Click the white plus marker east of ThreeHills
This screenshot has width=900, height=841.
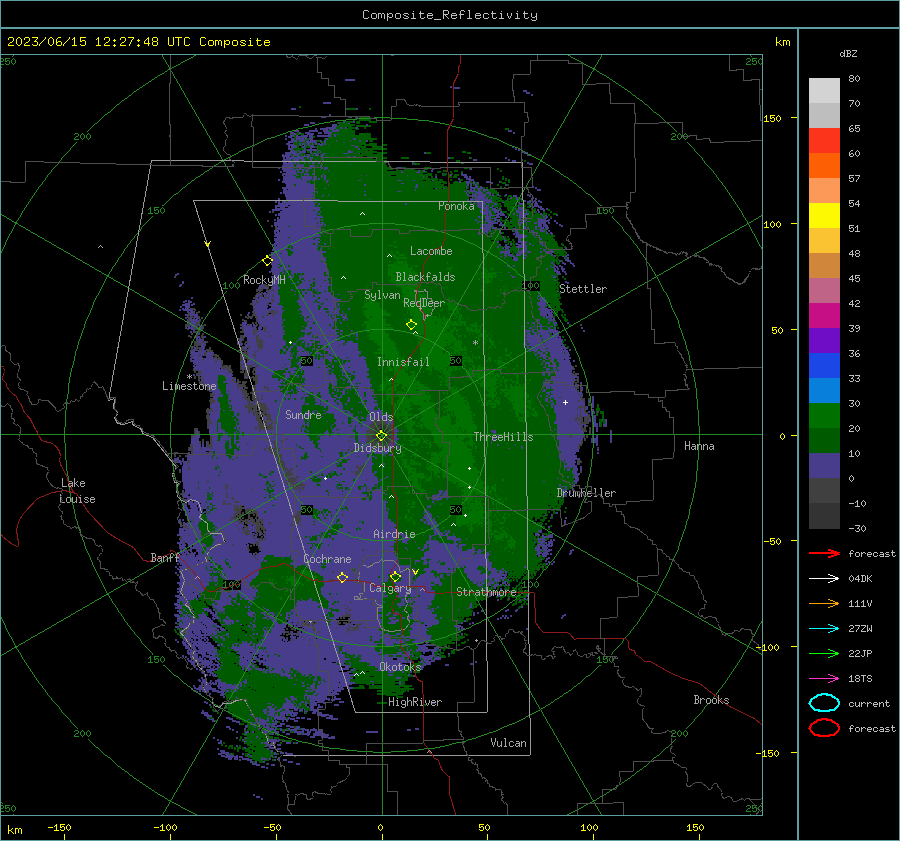[x=565, y=402]
